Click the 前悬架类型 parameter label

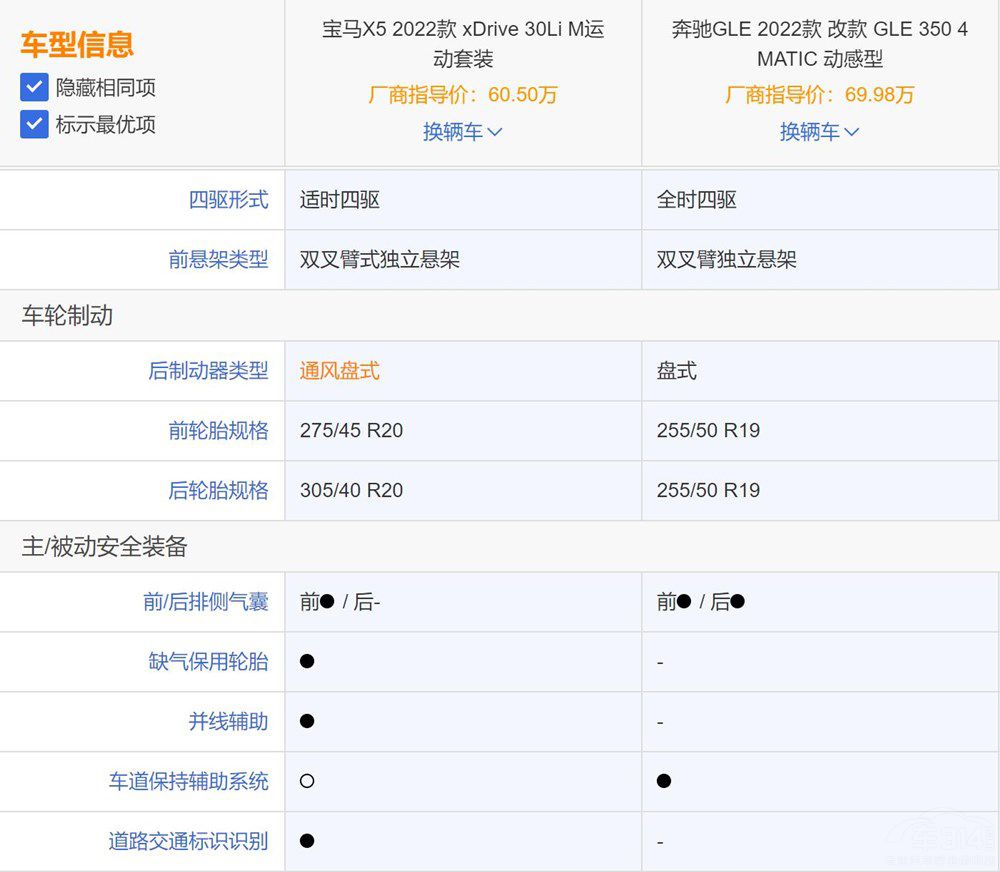(218, 260)
